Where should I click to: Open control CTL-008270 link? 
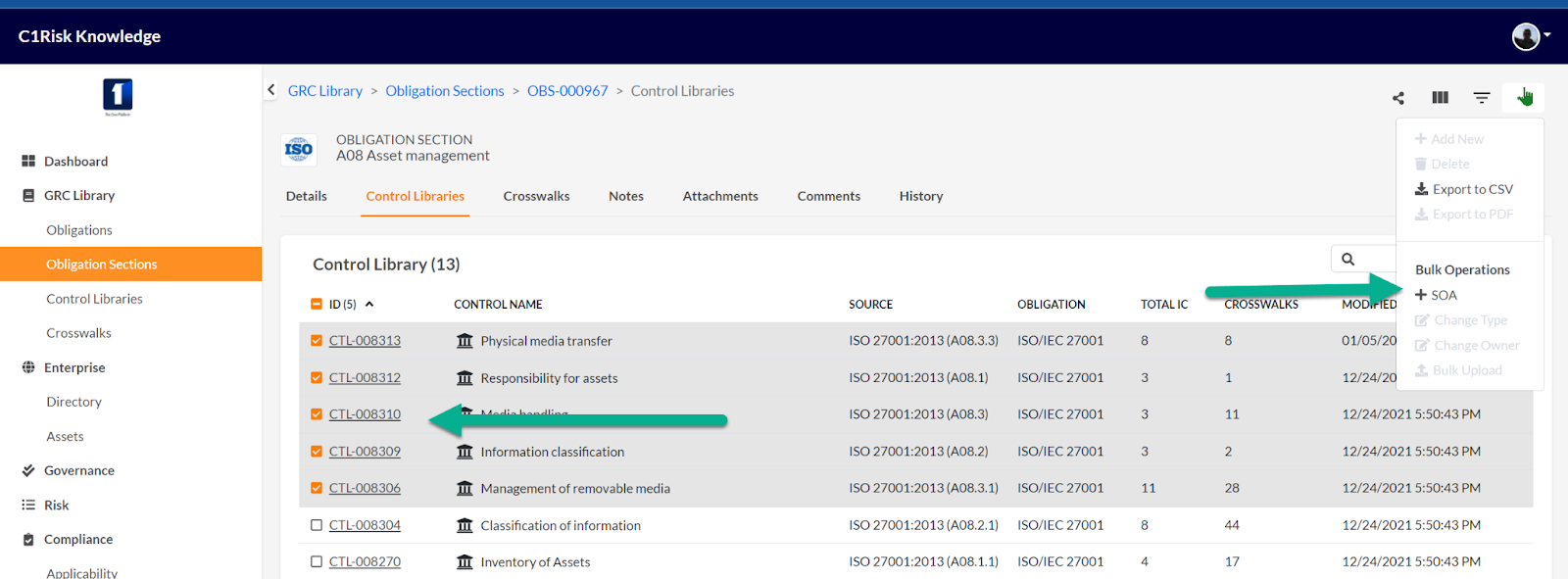(x=365, y=561)
